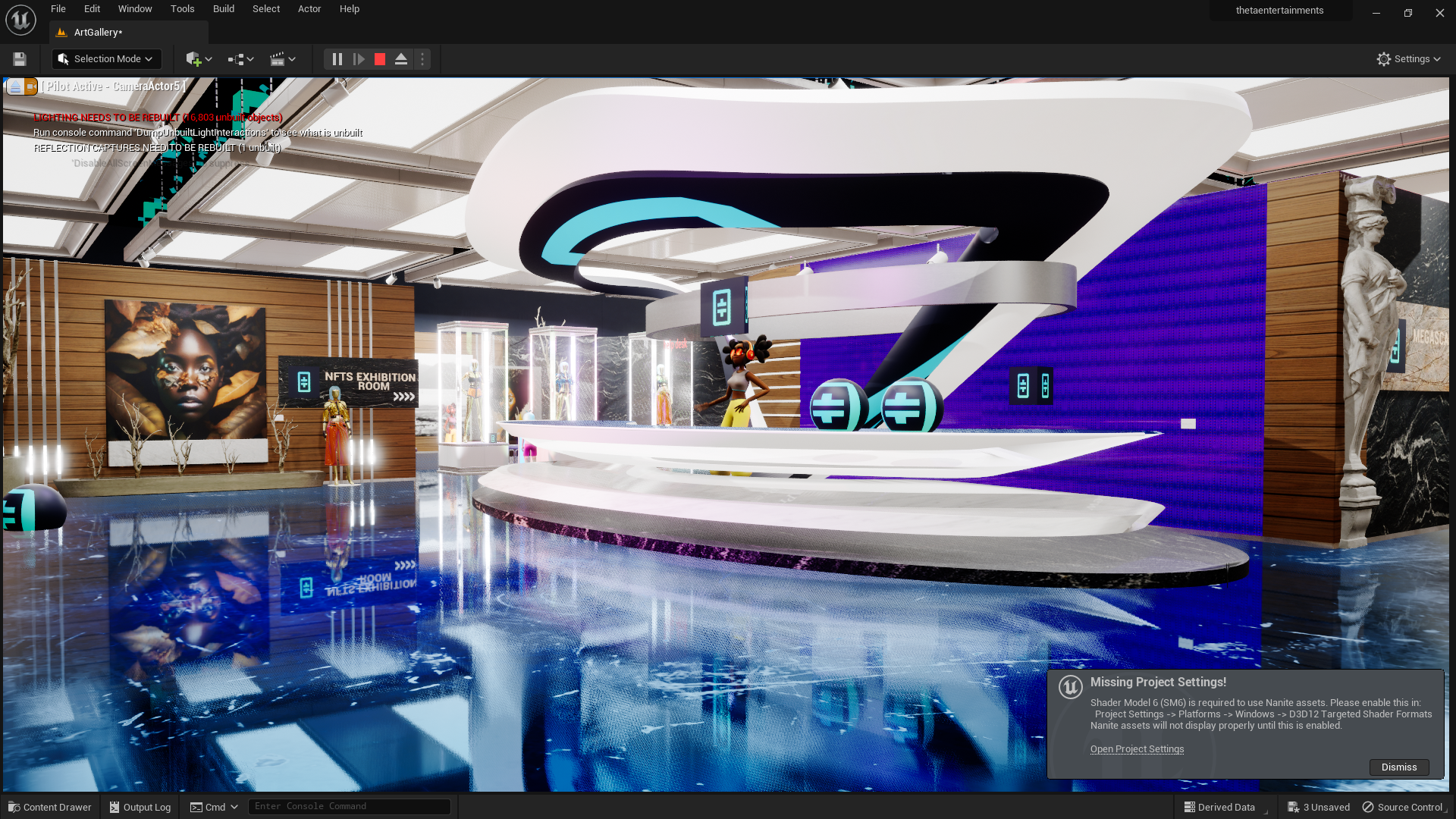The height and width of the screenshot is (819, 1456).
Task: Open play options three-dot menu
Action: 422,59
